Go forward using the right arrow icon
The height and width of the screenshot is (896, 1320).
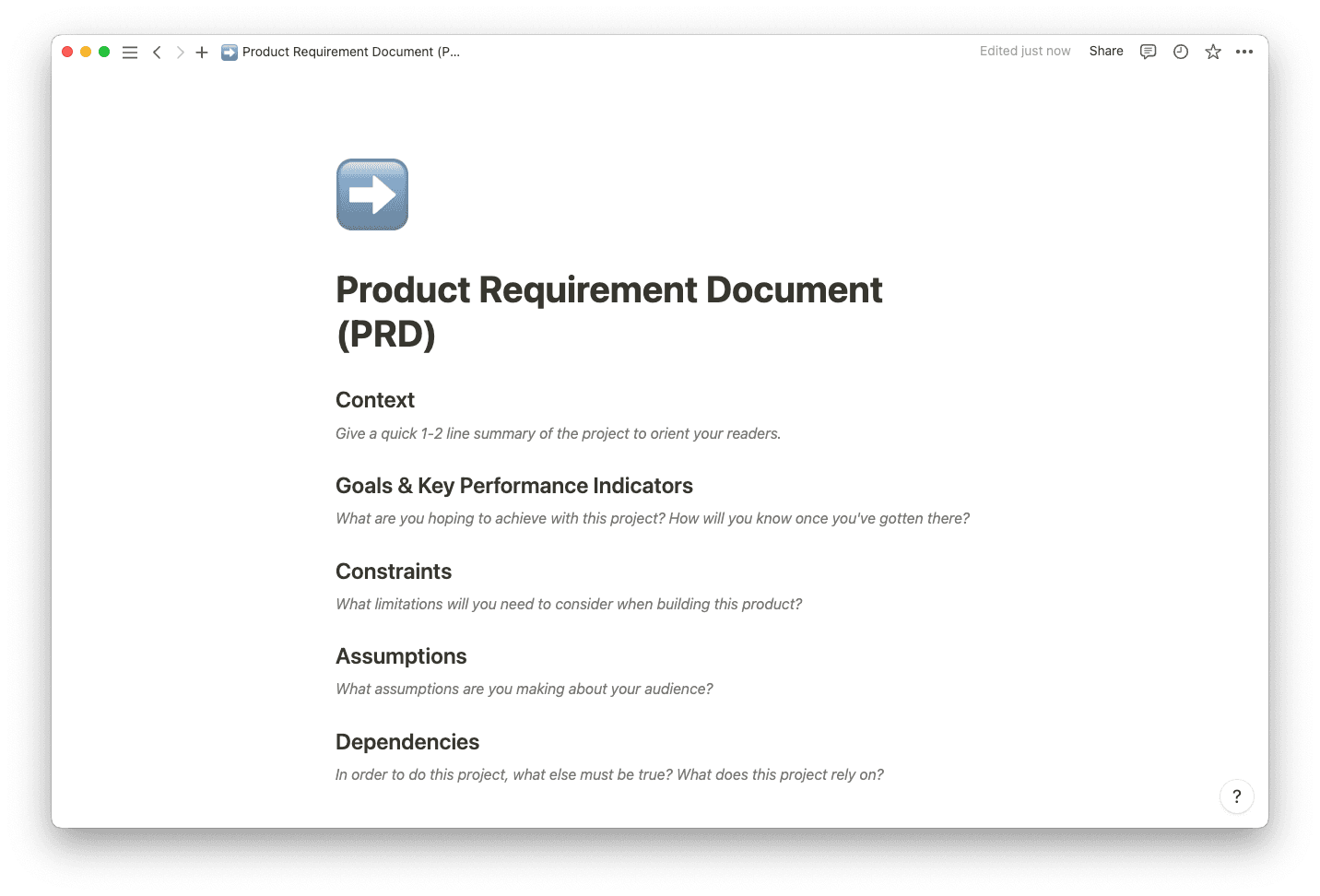180,53
